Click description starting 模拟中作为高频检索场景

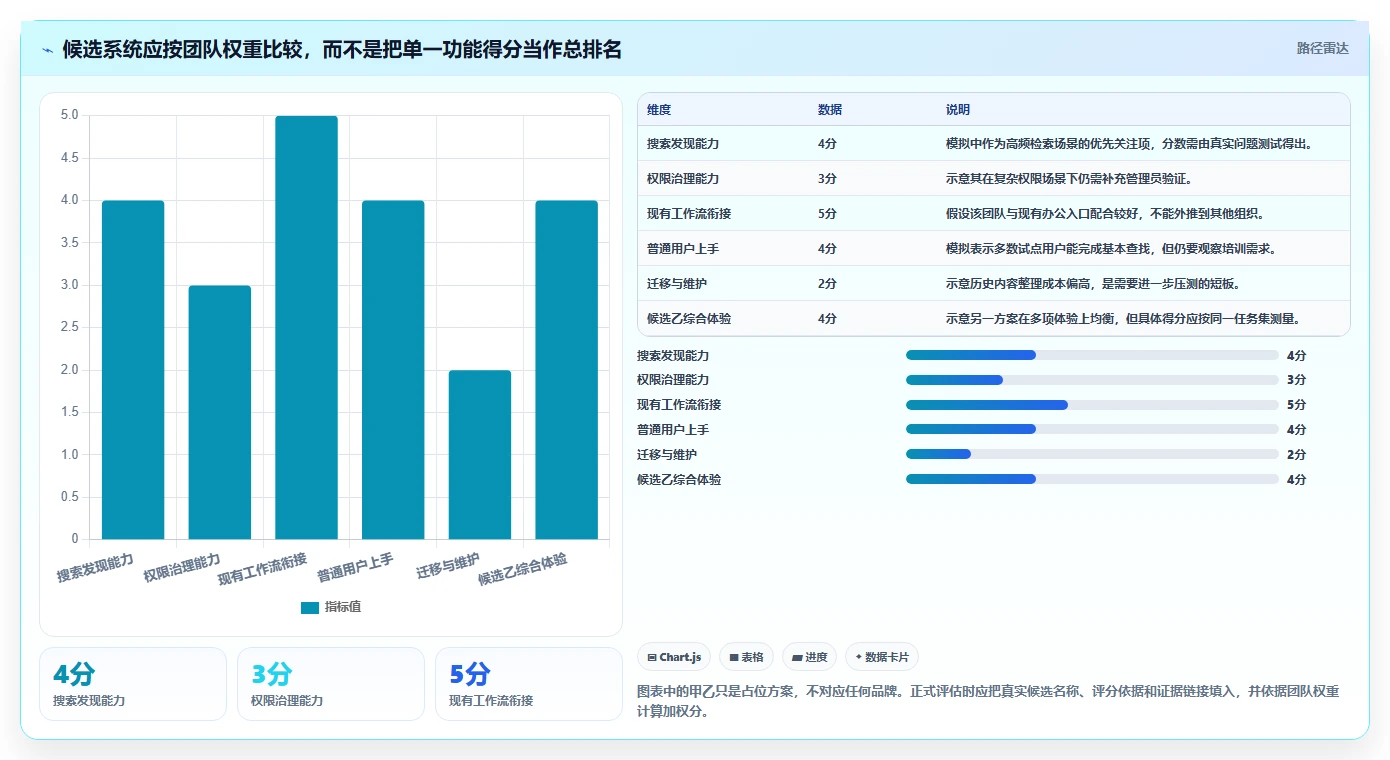coord(1129,144)
